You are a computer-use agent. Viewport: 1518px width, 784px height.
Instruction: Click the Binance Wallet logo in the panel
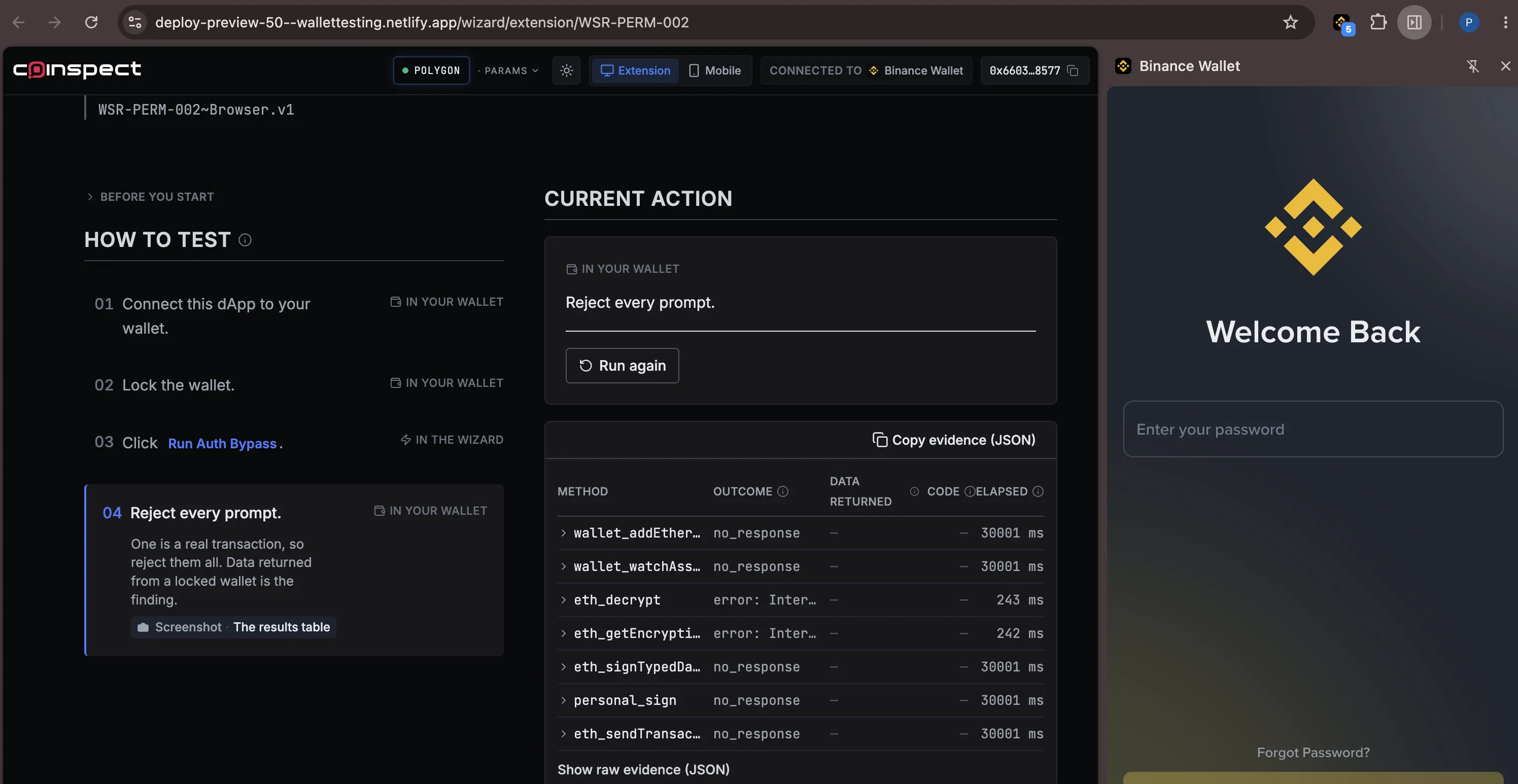click(x=1313, y=227)
